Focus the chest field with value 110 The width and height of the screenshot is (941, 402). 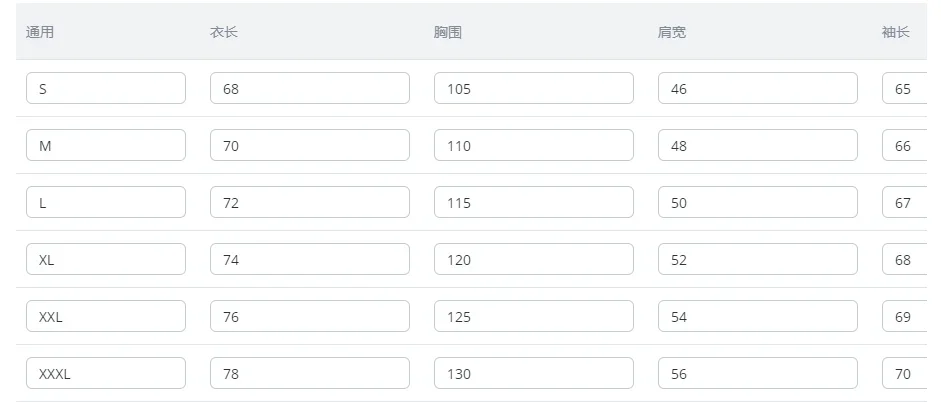(x=533, y=145)
